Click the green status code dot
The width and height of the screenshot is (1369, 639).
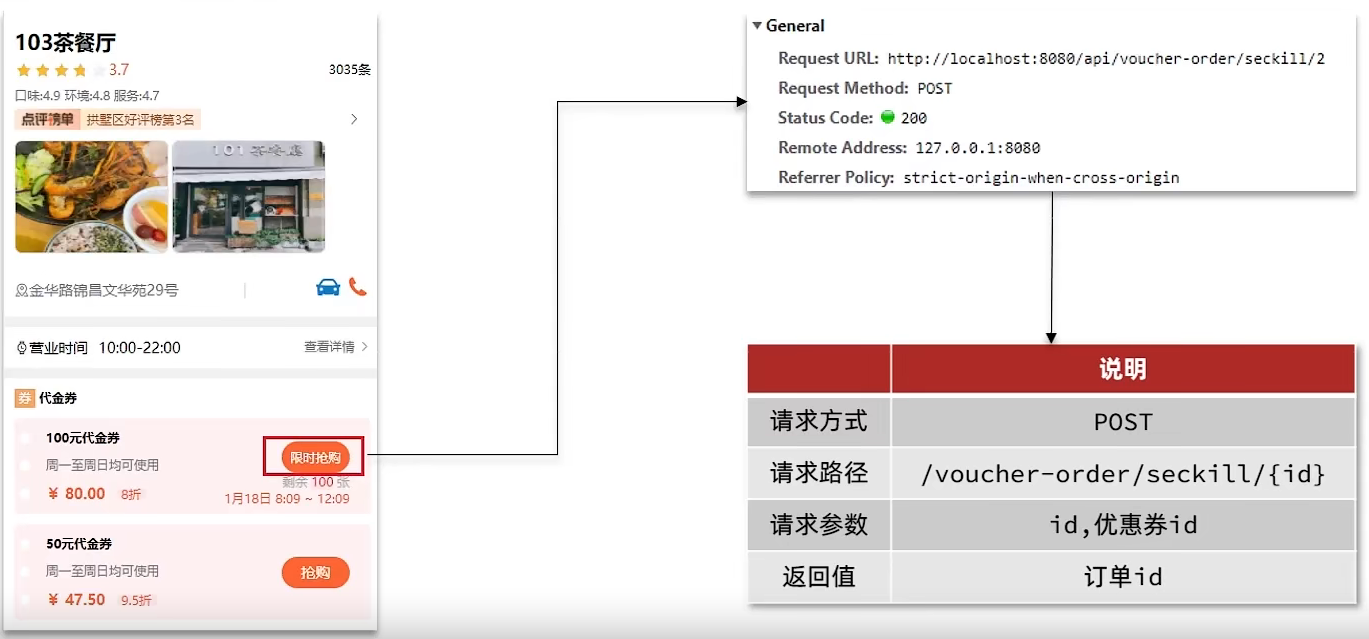[x=887, y=118]
